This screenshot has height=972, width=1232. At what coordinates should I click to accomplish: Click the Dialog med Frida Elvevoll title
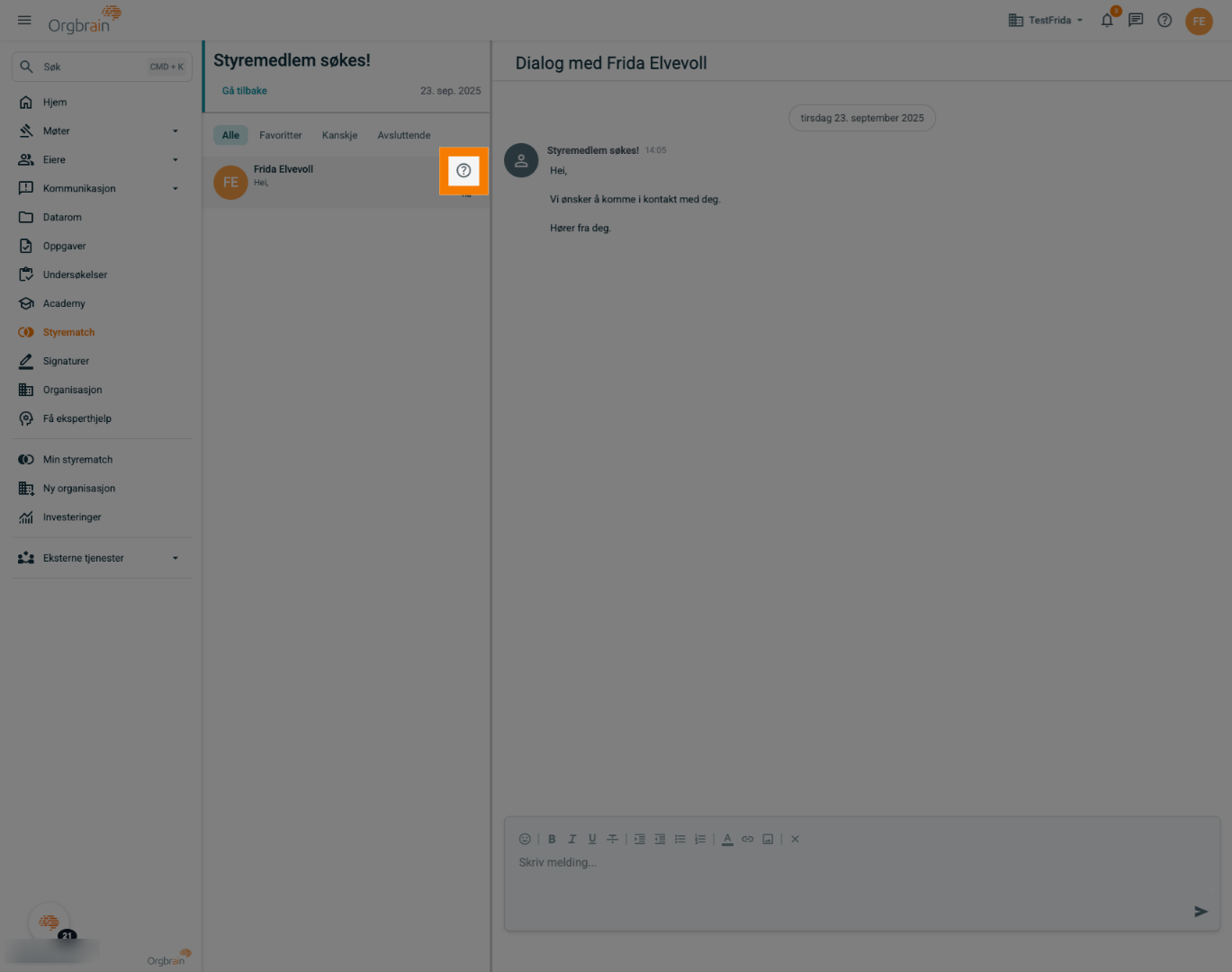click(611, 63)
